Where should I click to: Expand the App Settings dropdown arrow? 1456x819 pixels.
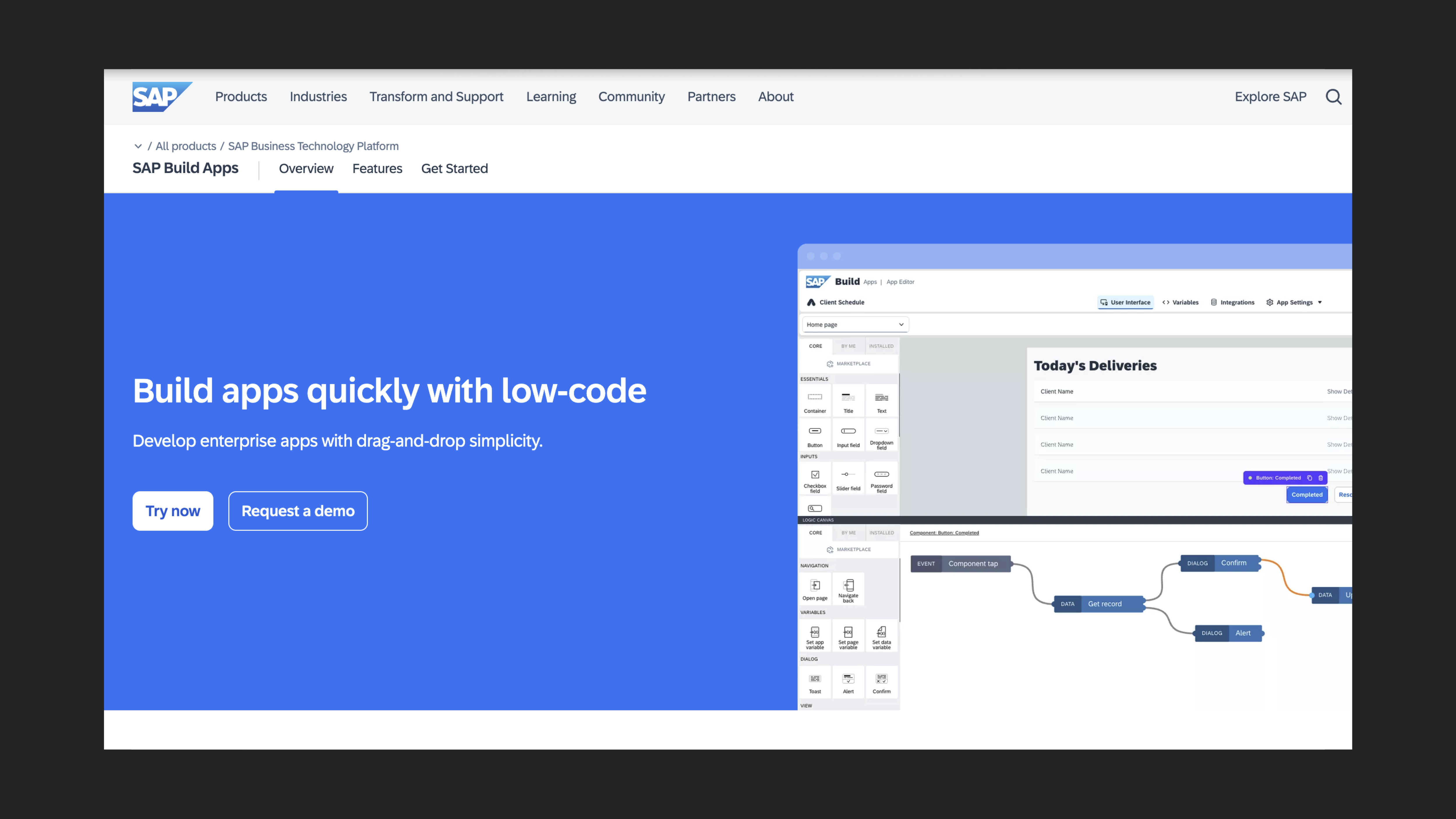(1320, 302)
